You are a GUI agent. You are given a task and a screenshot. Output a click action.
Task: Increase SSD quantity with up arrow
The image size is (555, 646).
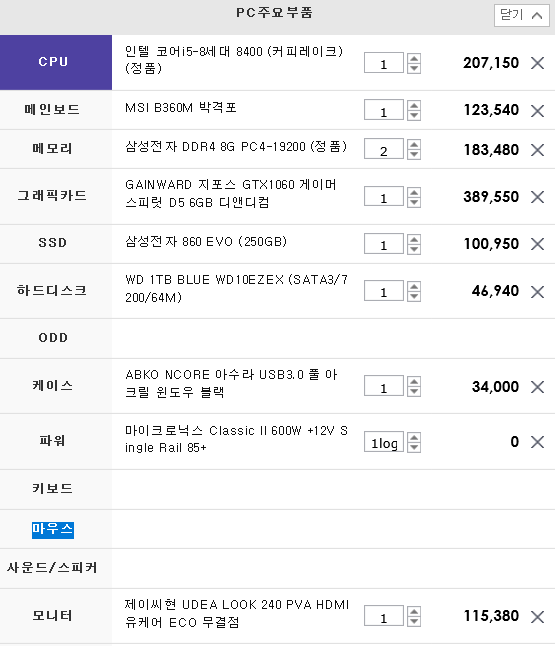tap(414, 239)
